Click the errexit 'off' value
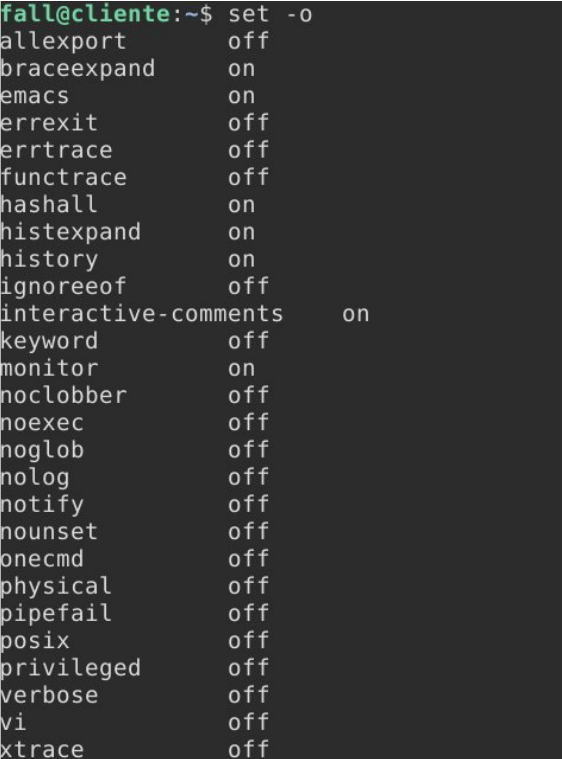This screenshot has width=562, height=759. coord(248,122)
